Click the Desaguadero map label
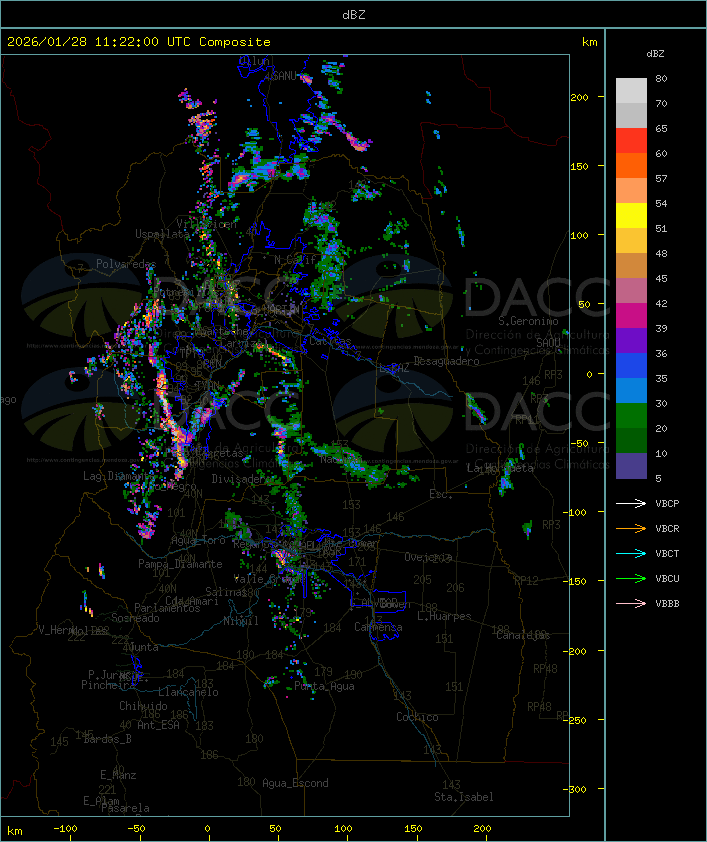707x842 pixels. [446, 361]
